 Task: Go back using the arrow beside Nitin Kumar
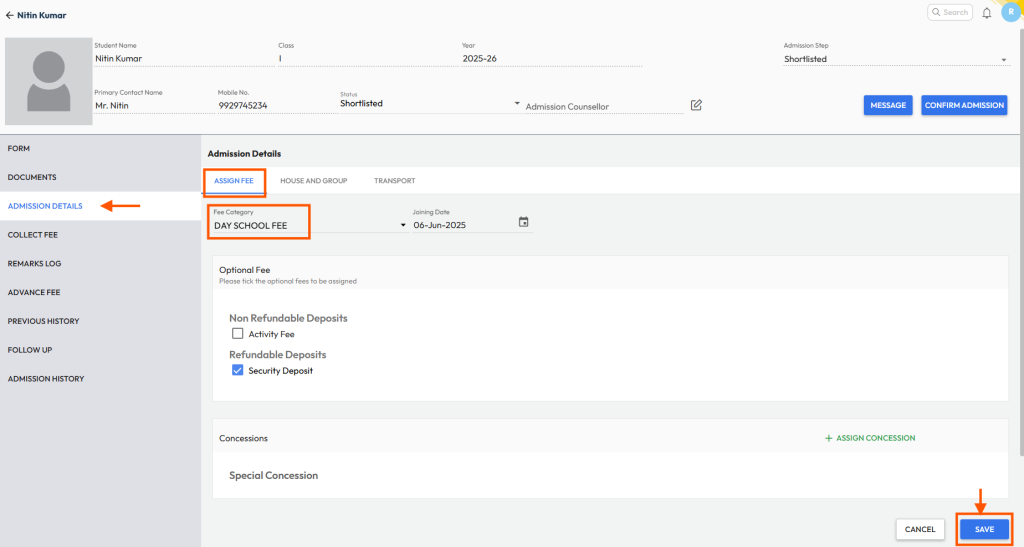tap(9, 15)
